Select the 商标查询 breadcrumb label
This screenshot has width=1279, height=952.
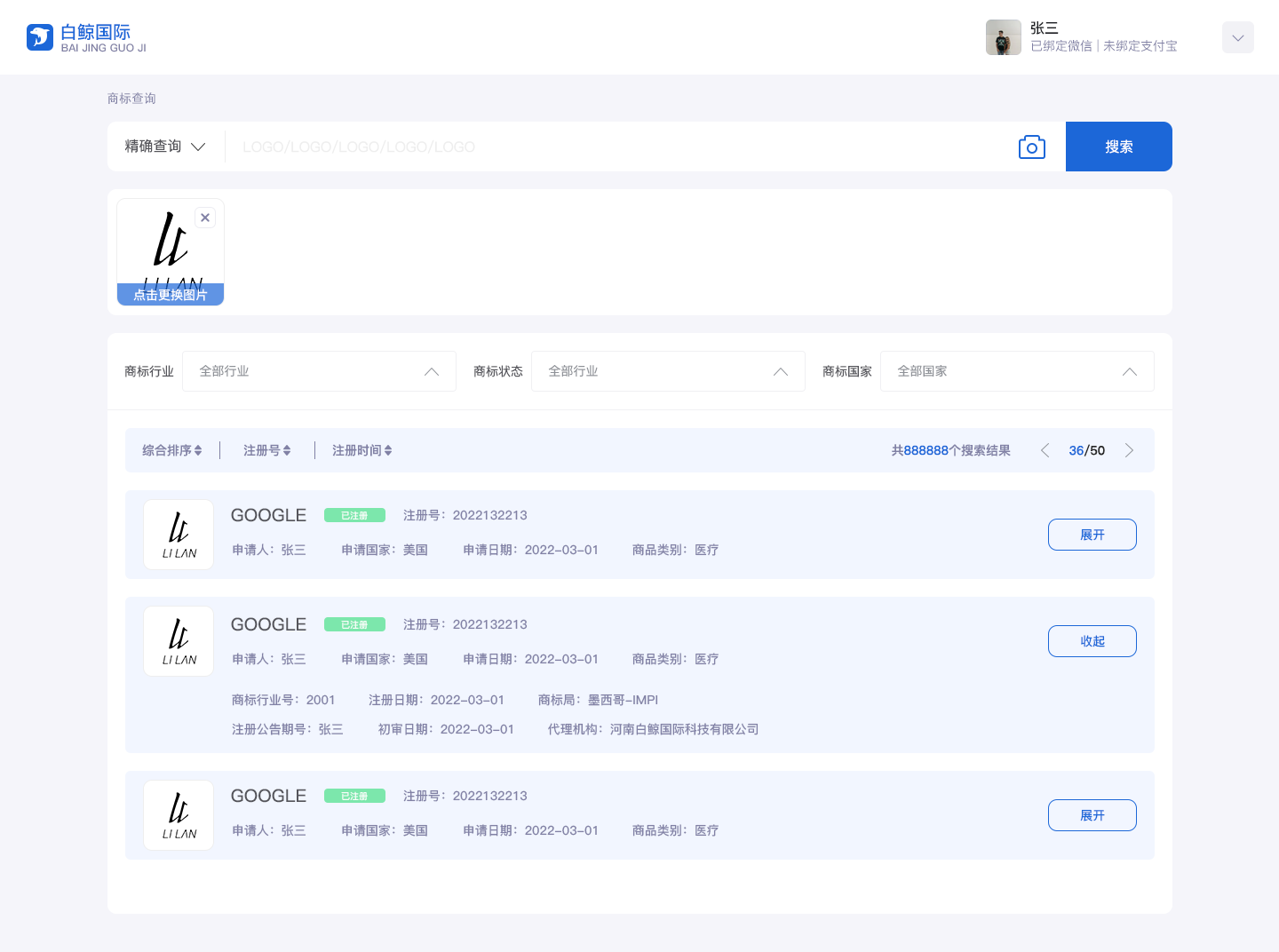131,99
